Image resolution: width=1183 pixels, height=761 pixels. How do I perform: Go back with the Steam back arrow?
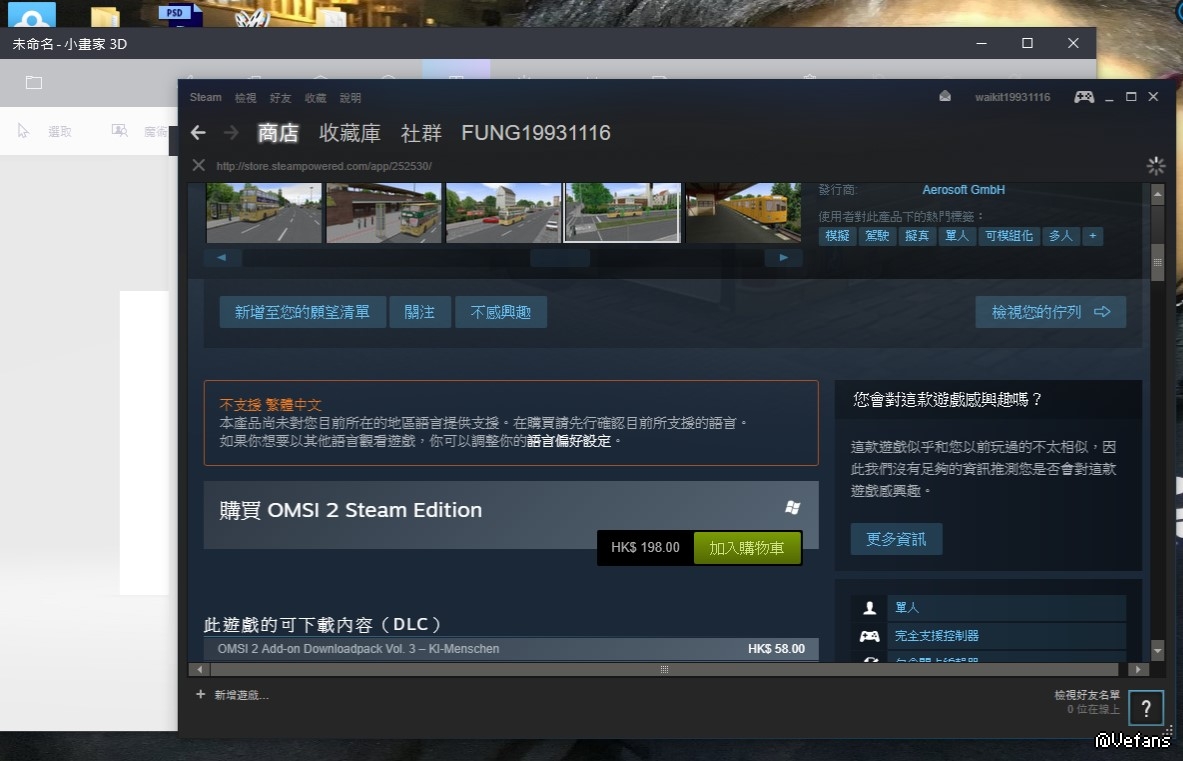[198, 133]
